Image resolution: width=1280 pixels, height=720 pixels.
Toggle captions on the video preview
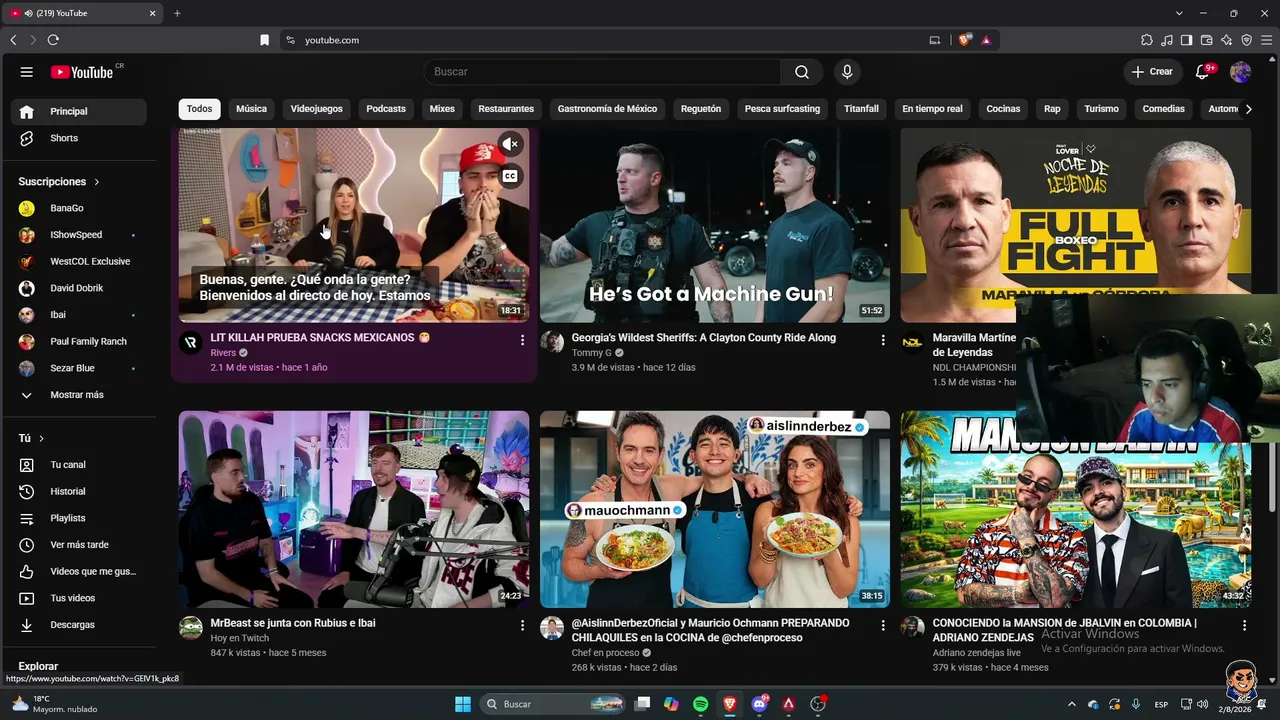(510, 176)
